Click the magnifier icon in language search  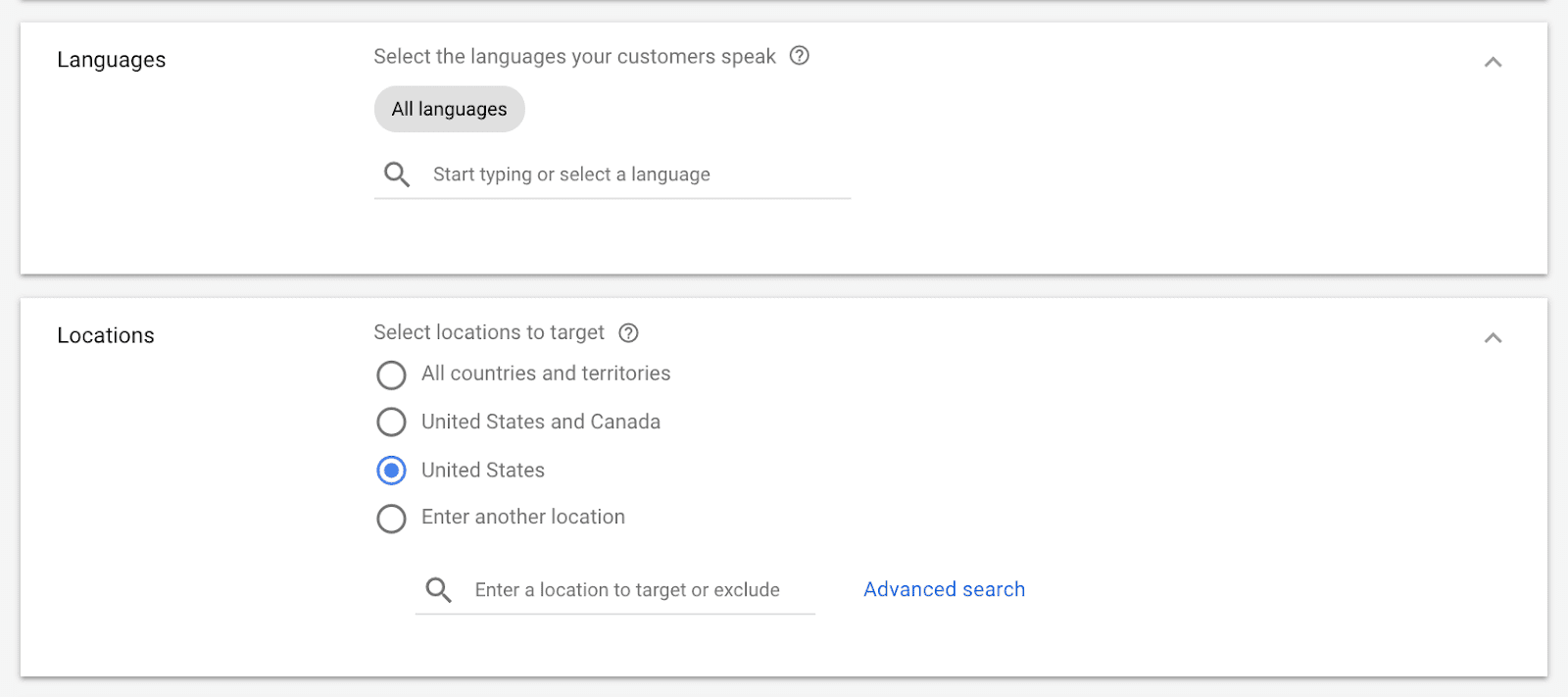tap(397, 174)
